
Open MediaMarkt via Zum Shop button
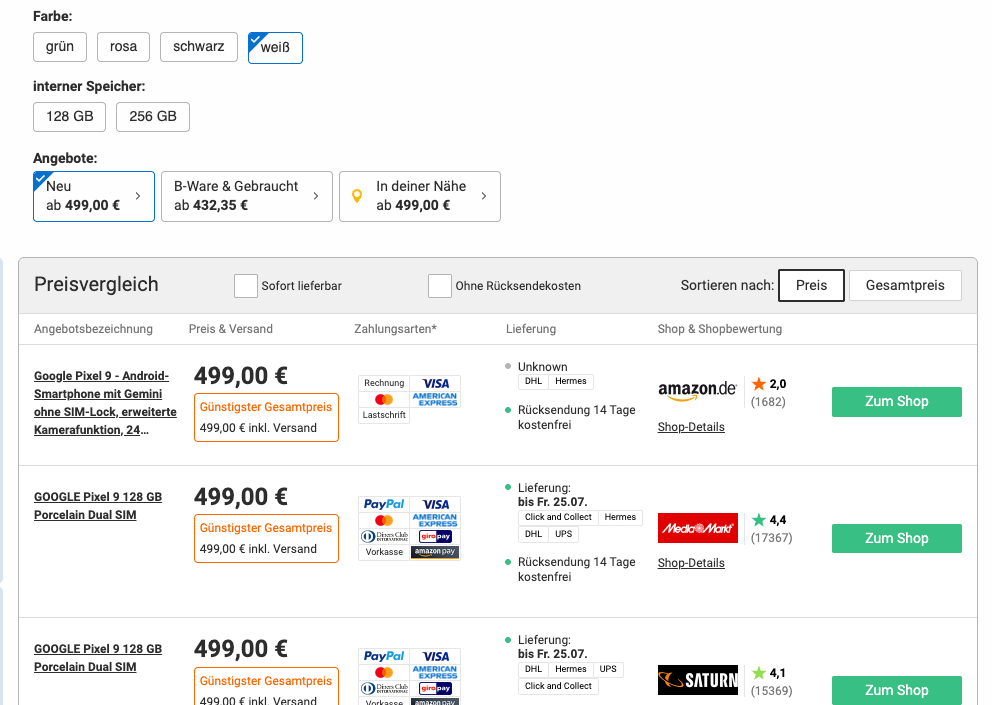897,539
